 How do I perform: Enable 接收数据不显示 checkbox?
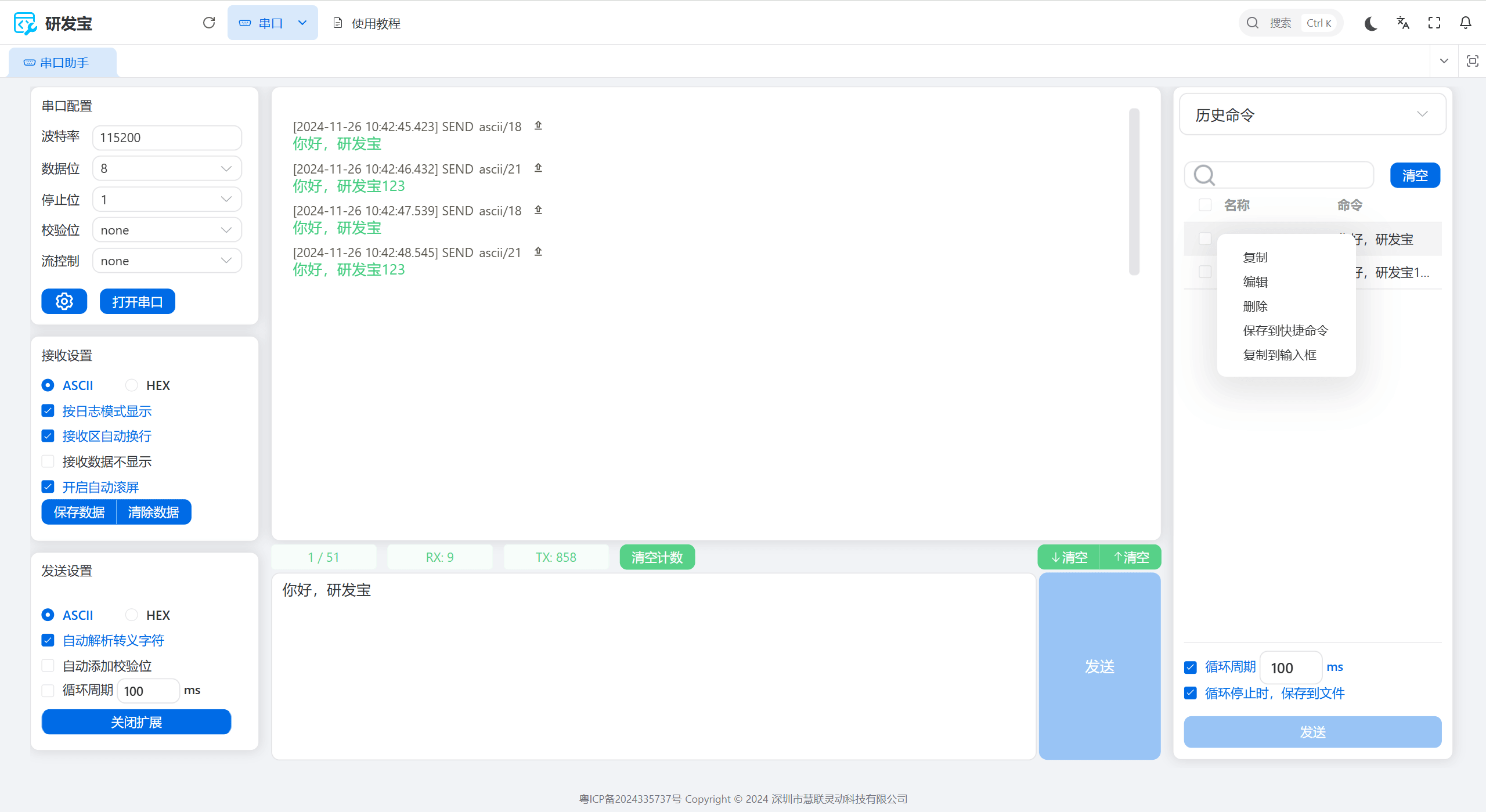click(48, 461)
